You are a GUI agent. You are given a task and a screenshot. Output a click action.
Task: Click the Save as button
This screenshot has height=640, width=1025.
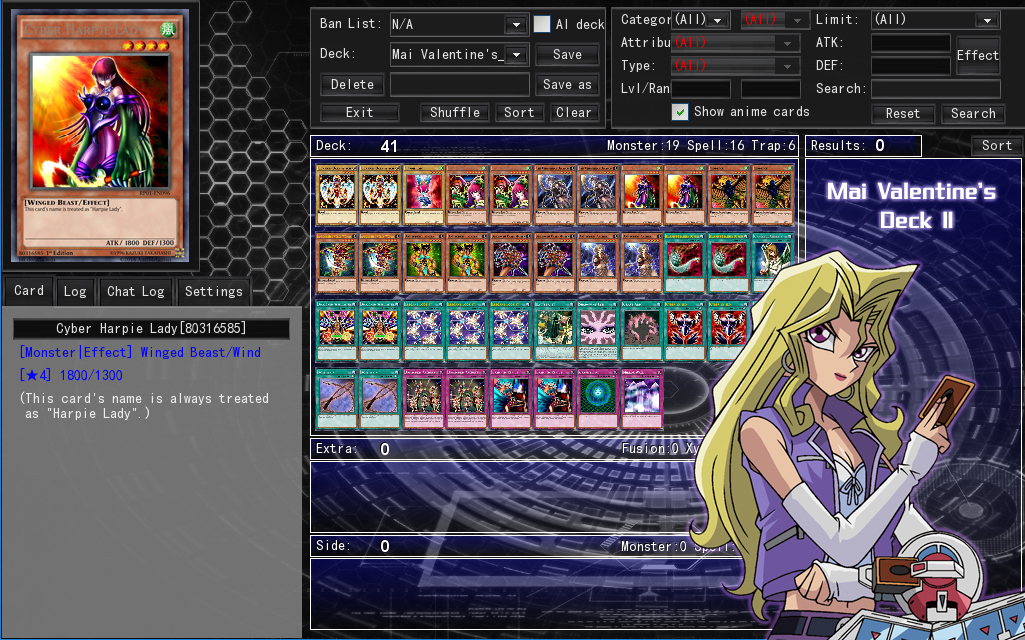[567, 84]
